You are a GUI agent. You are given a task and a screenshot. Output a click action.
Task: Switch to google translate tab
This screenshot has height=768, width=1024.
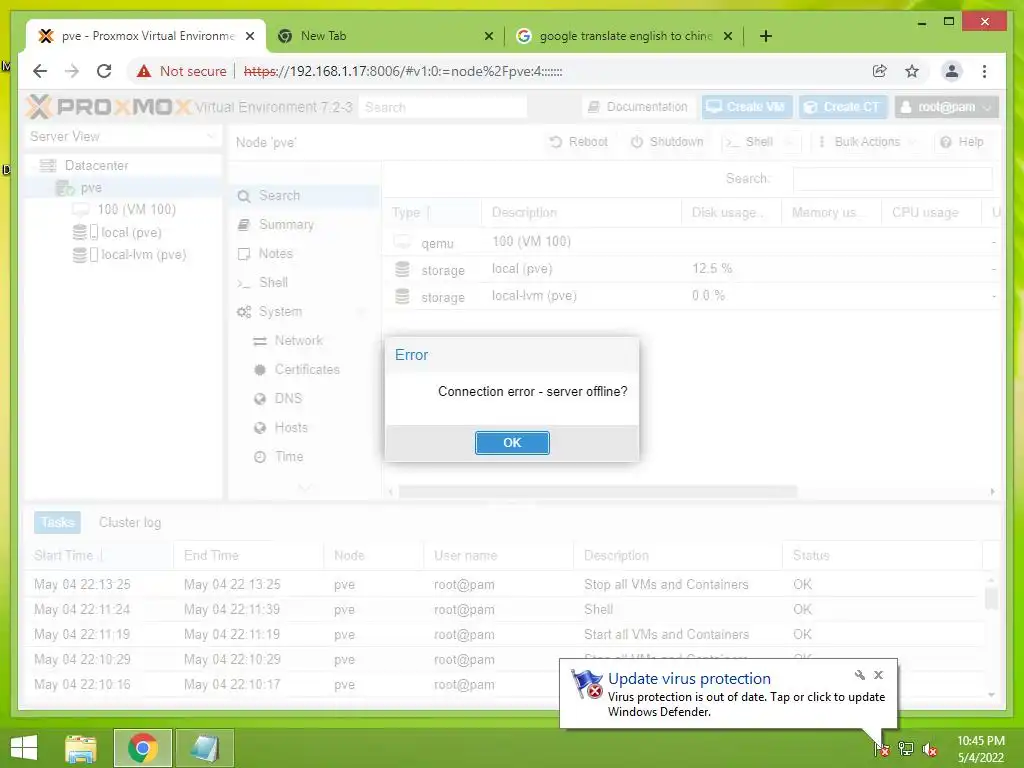(624, 36)
